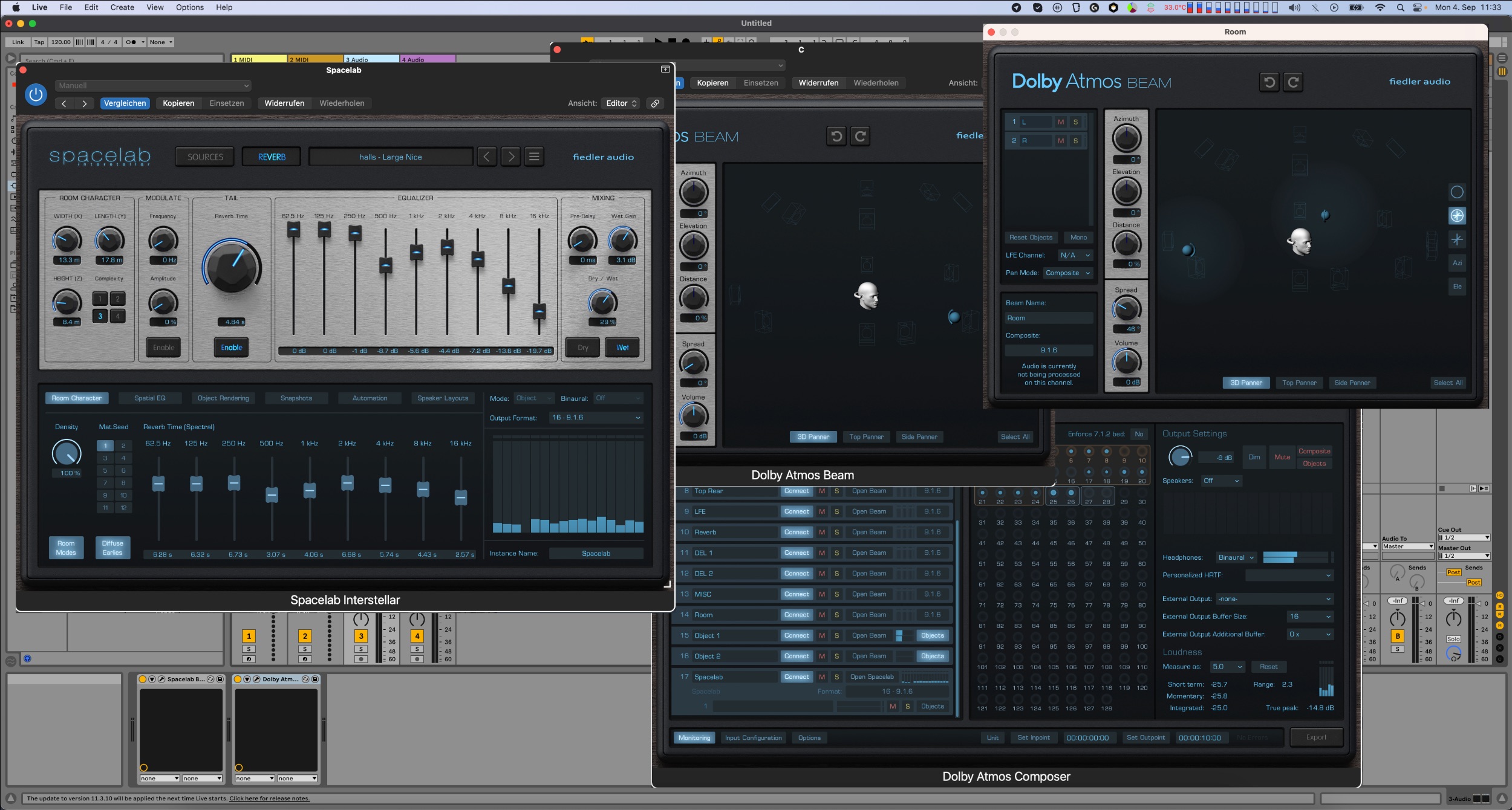Viewport: 1512px width, 810px height.
Task: Click the Spacelab plugin power bypass icon
Action: [36, 94]
